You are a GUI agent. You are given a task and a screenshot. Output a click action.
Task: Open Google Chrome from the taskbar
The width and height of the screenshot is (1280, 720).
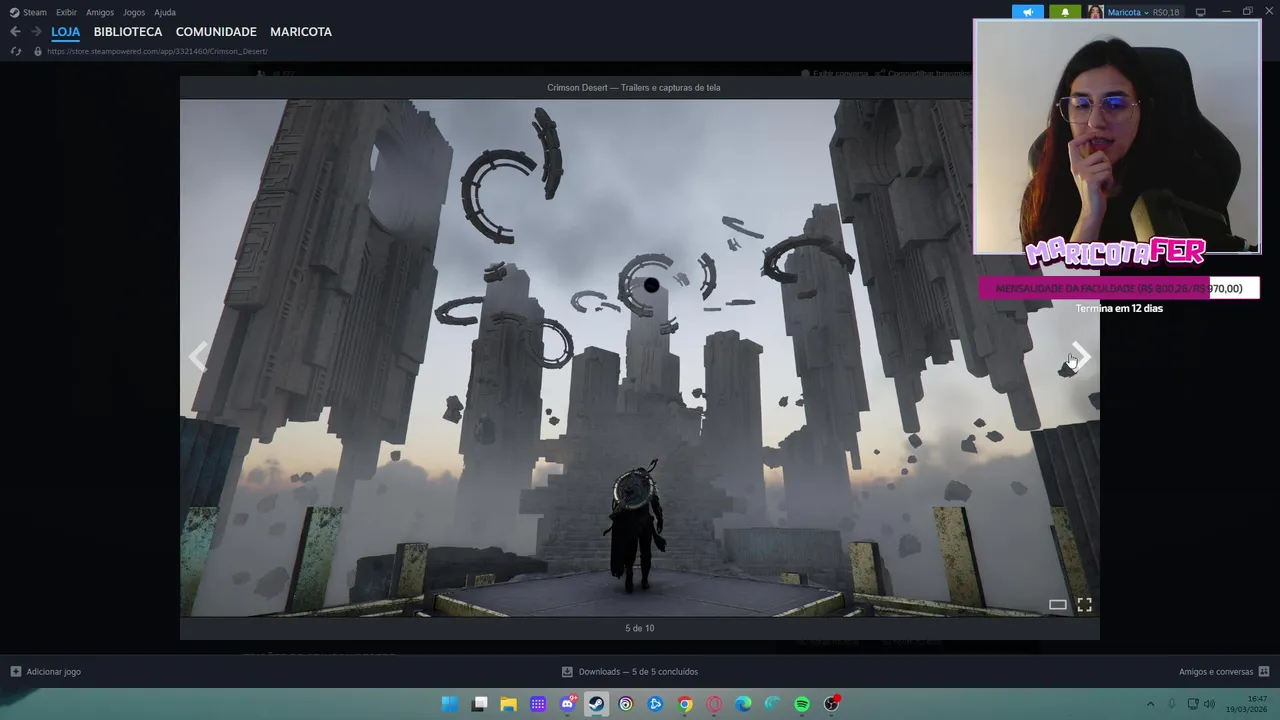(685, 704)
